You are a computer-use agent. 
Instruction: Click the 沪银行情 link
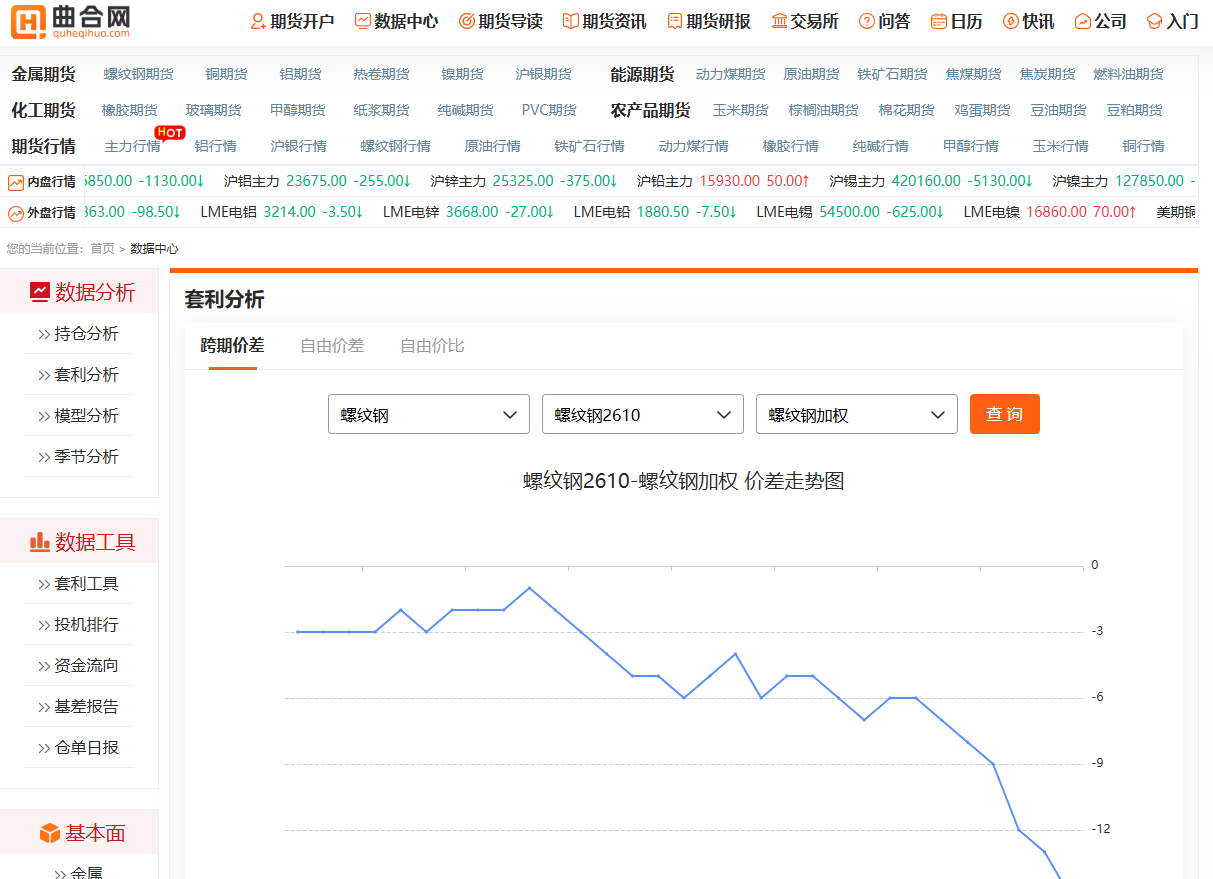(x=299, y=146)
